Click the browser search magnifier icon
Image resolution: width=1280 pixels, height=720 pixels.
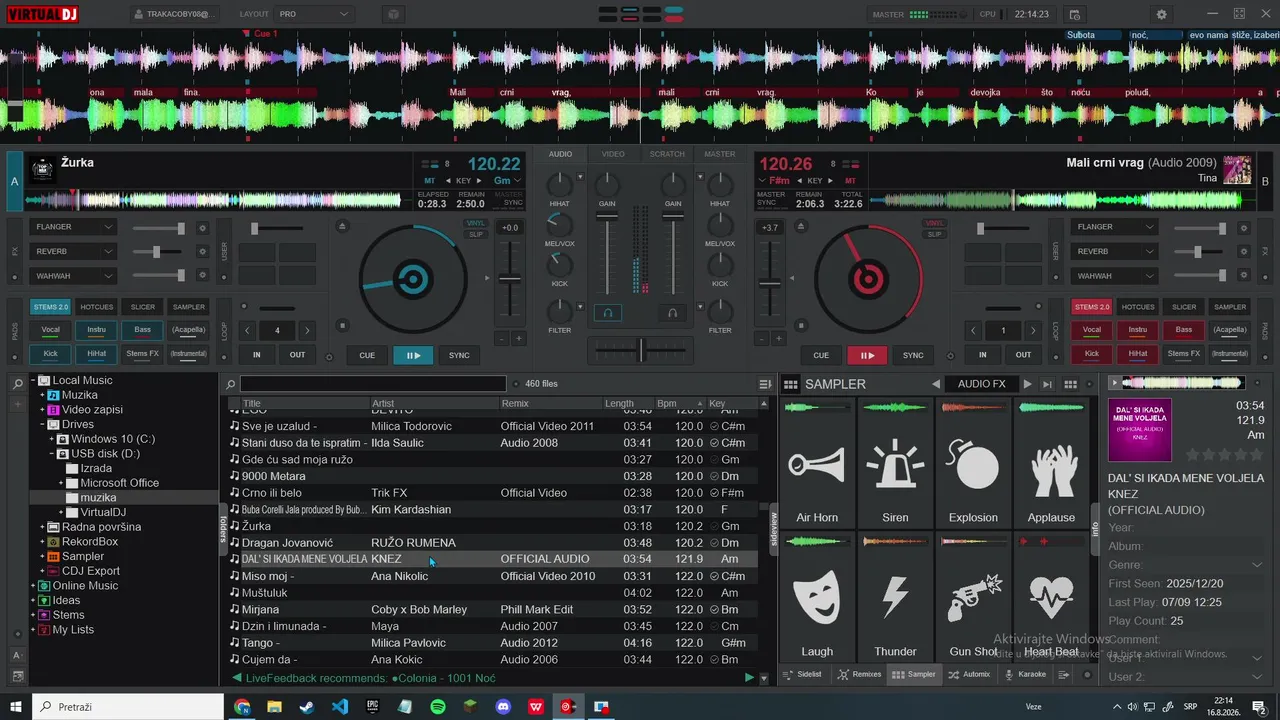pyautogui.click(x=231, y=384)
